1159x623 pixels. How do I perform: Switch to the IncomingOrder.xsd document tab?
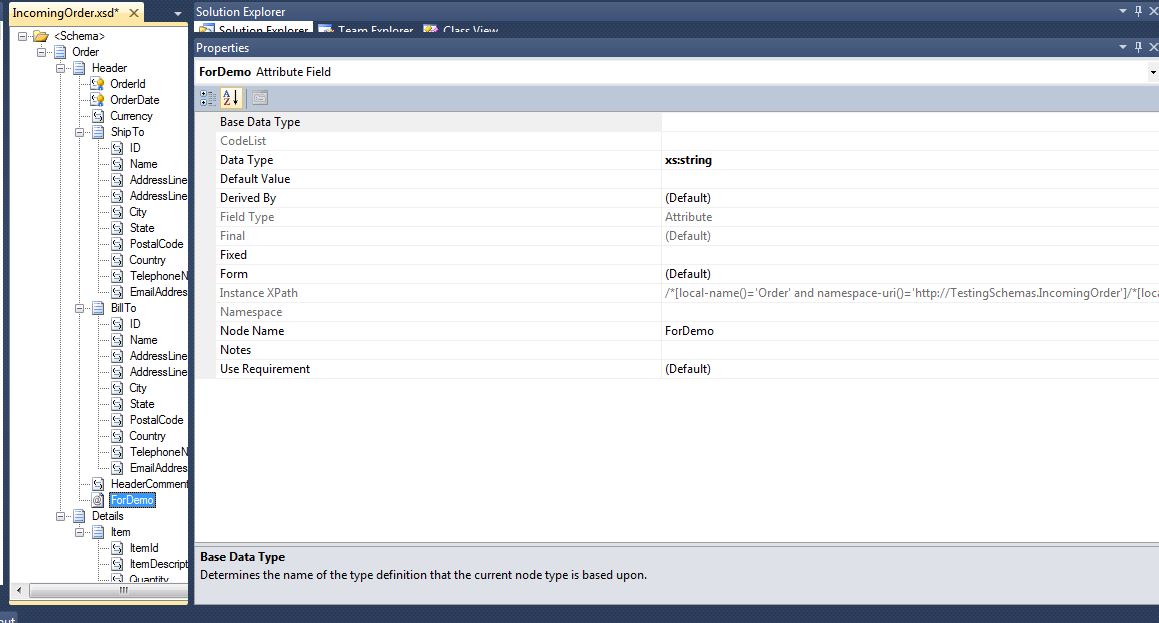click(x=66, y=13)
